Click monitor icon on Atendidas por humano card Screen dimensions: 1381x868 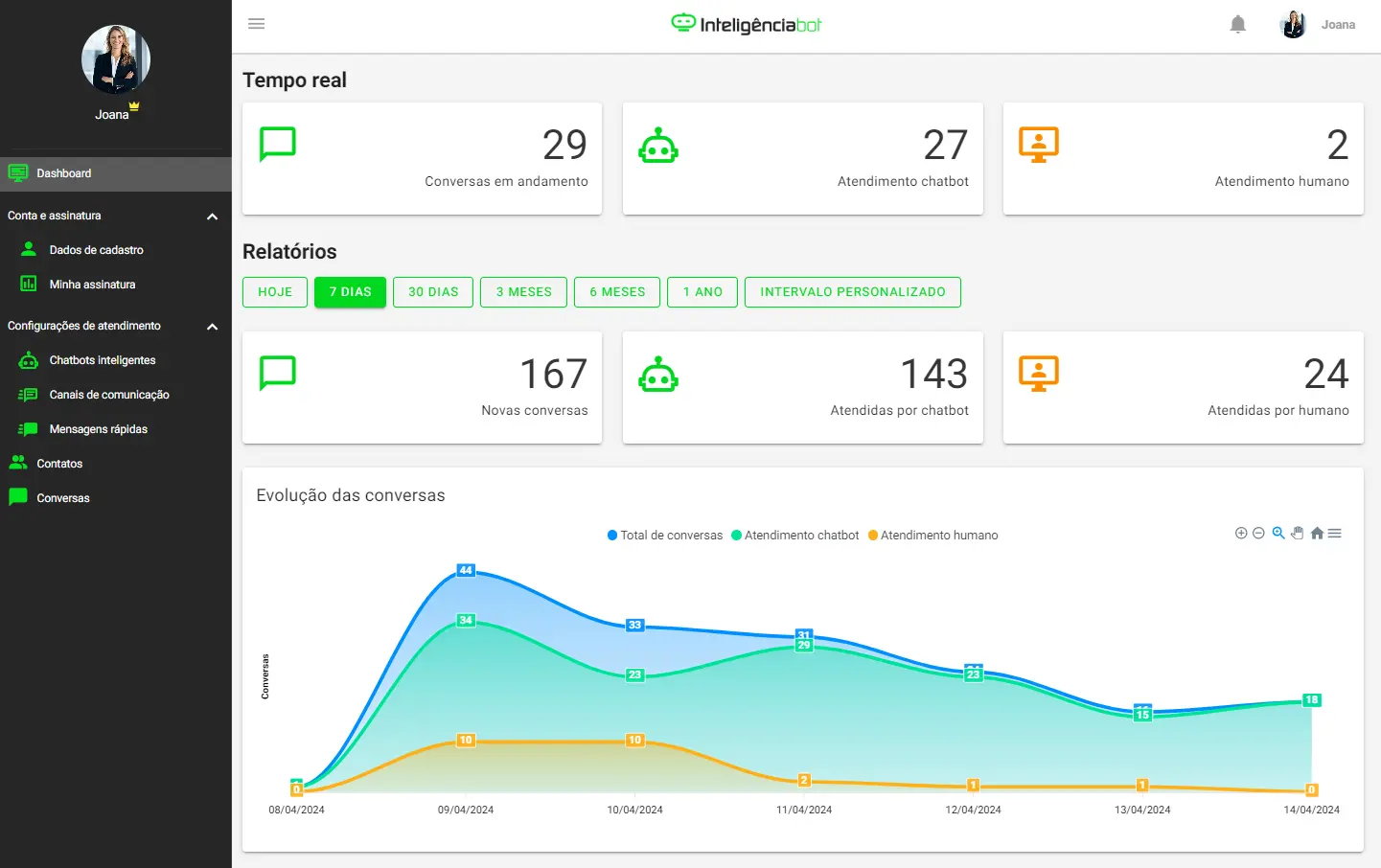click(1039, 374)
